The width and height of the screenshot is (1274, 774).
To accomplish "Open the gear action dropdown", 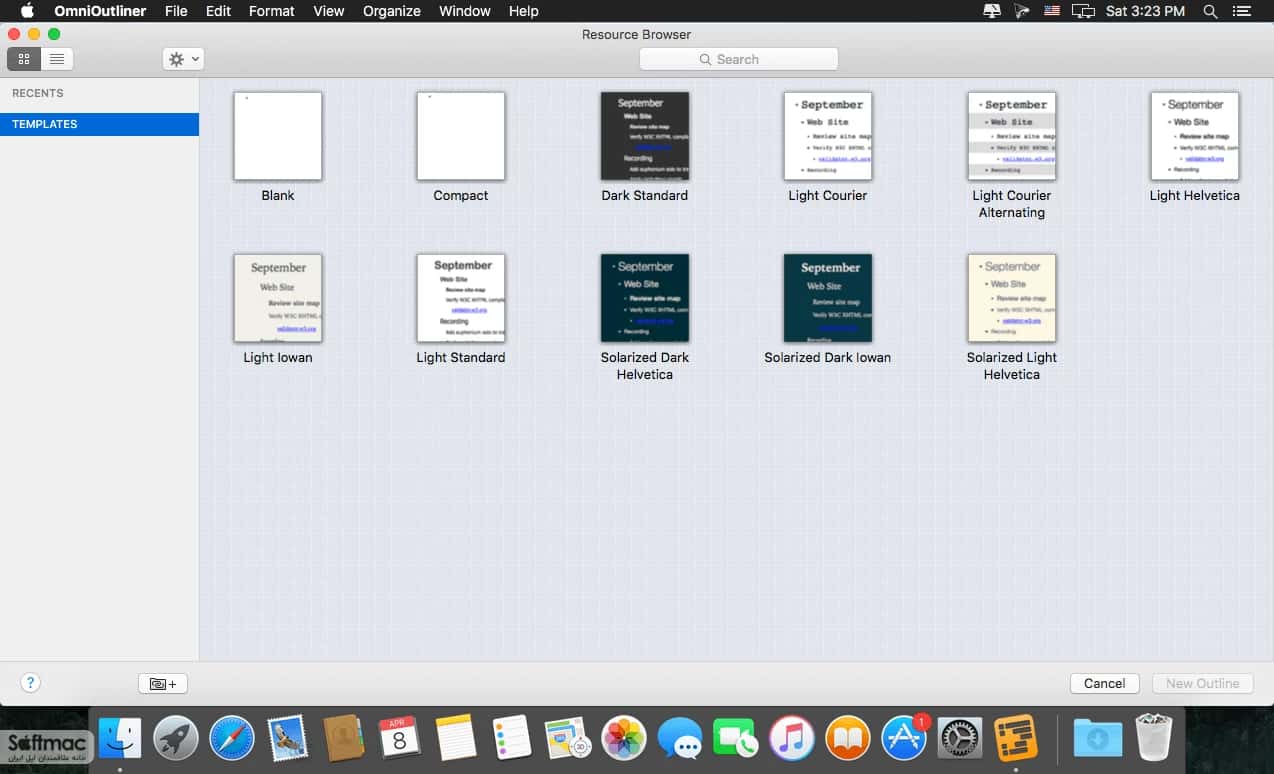I will pyautogui.click(x=183, y=59).
